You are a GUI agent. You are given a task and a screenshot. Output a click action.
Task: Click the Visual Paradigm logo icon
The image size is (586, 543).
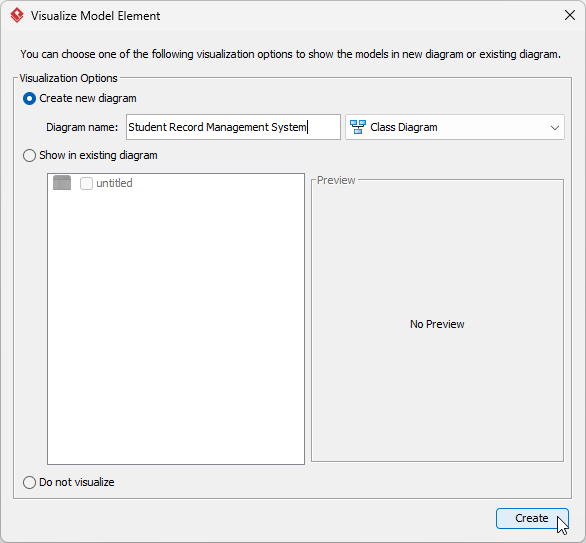[x=17, y=16]
